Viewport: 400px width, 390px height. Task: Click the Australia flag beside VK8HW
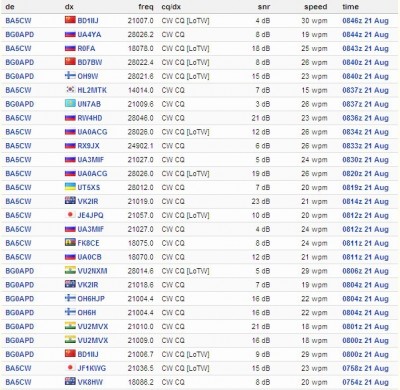[70, 381]
